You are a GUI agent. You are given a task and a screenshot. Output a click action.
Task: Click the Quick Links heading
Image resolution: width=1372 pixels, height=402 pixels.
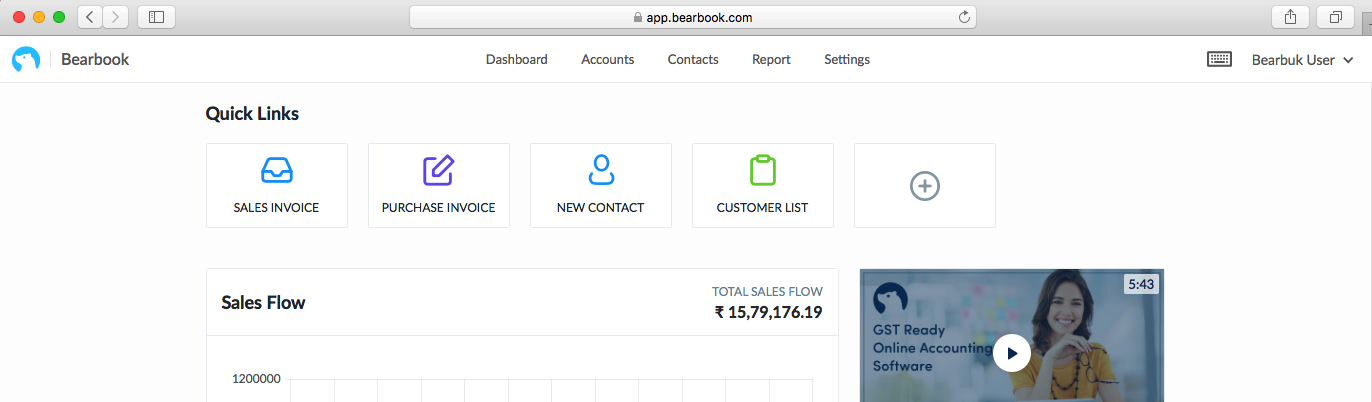[252, 114]
